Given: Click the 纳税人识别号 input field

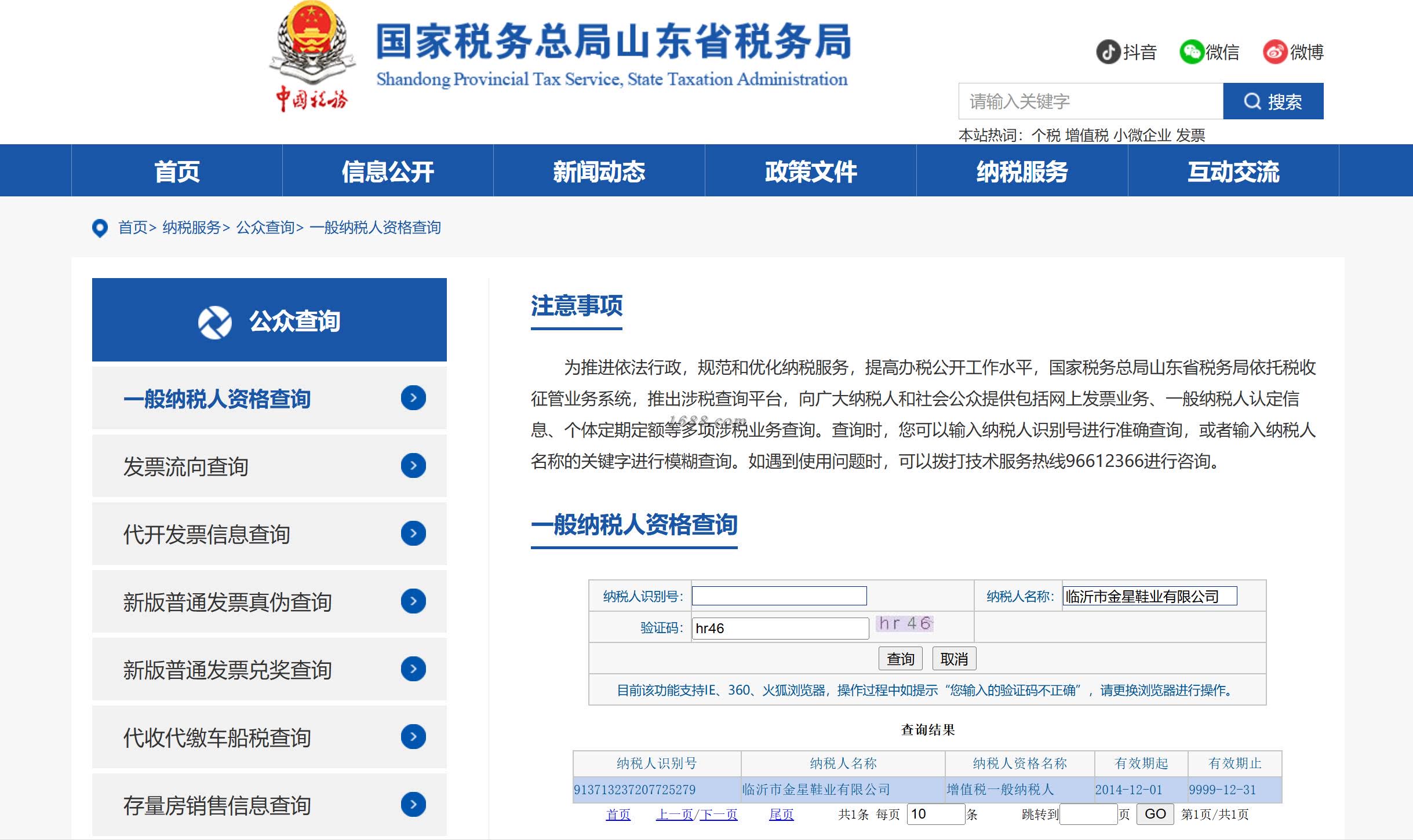Looking at the screenshot, I should point(779,596).
